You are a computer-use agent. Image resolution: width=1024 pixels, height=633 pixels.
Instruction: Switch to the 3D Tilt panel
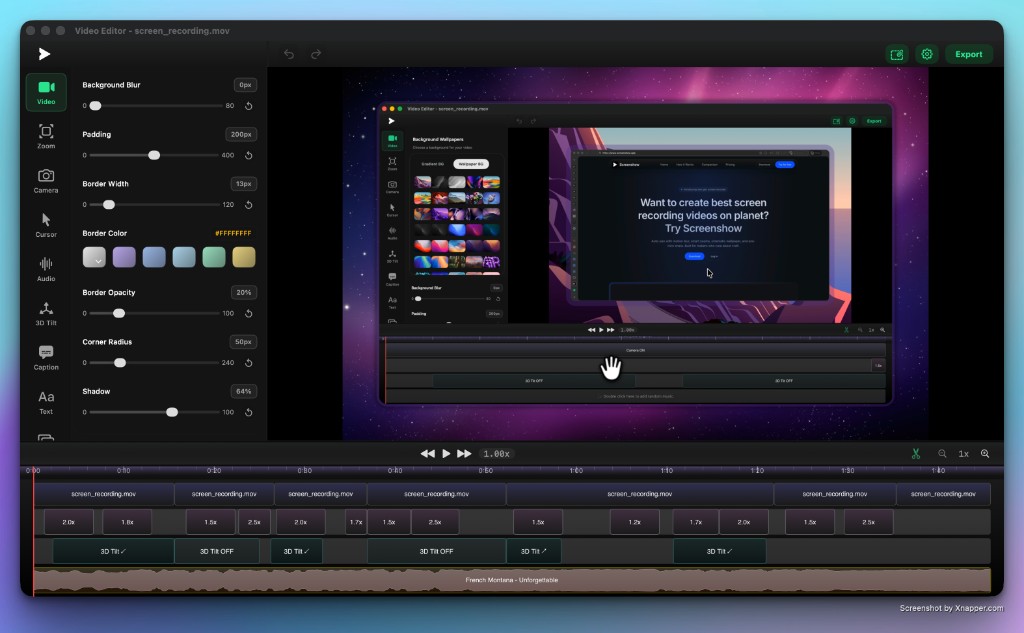point(46,312)
